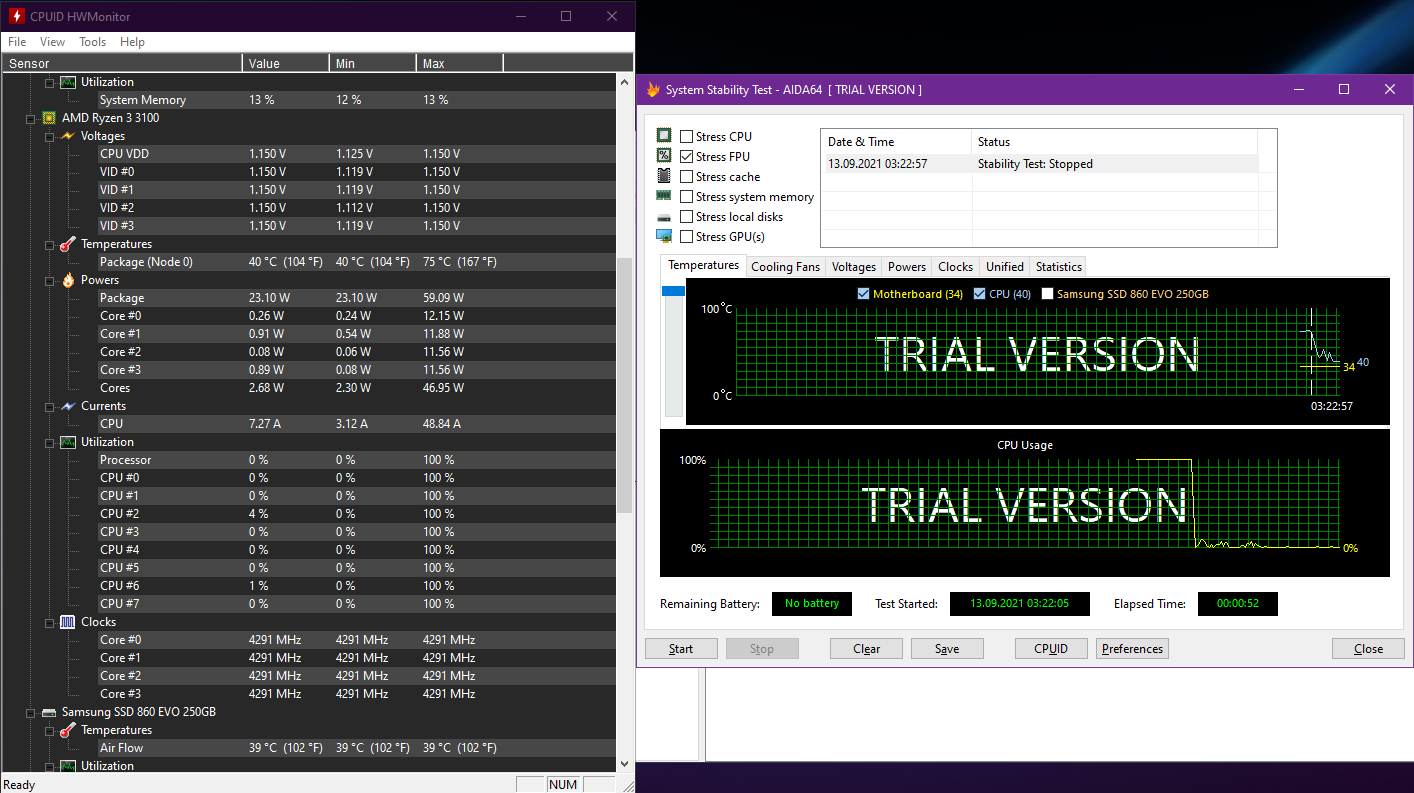Click the AMD Ryzen 3 3100 chip icon
1414x793 pixels.
tap(48, 118)
